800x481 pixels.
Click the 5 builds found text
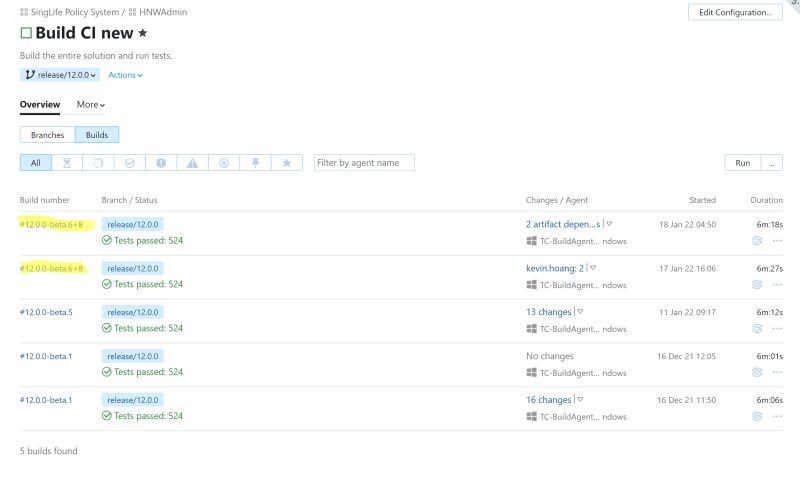point(48,451)
